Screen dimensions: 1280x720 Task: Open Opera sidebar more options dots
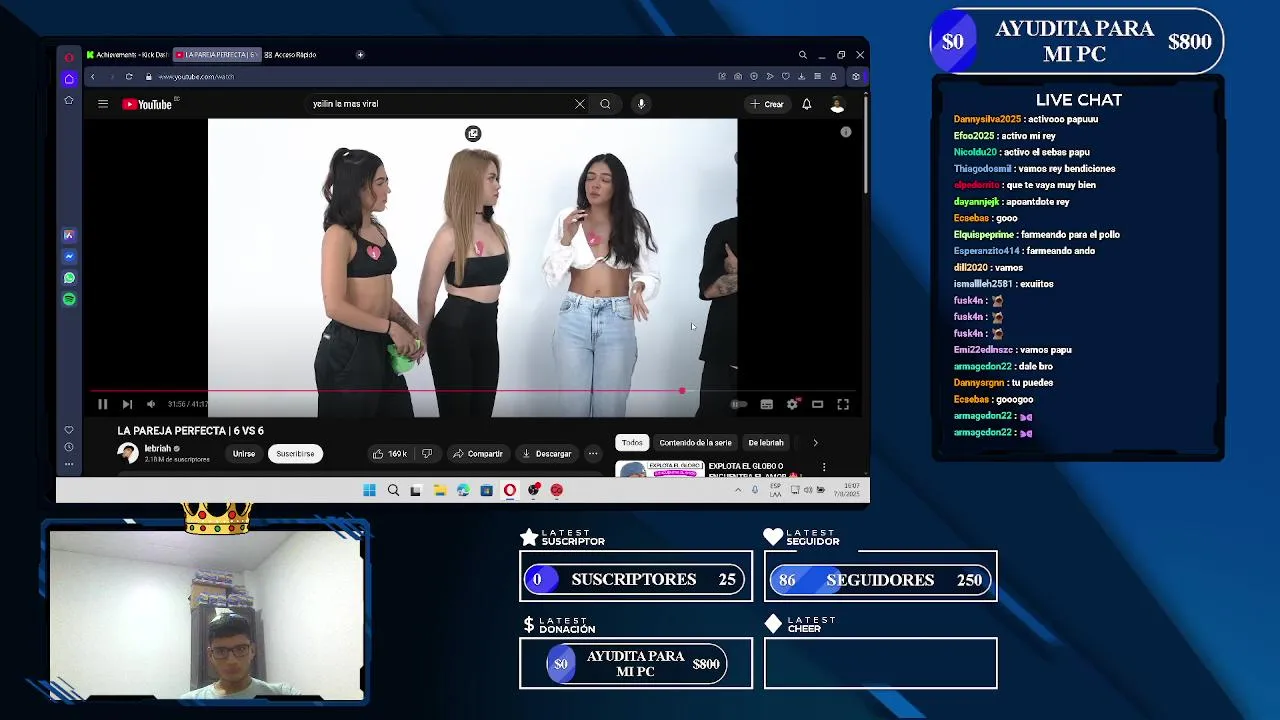coord(69,464)
